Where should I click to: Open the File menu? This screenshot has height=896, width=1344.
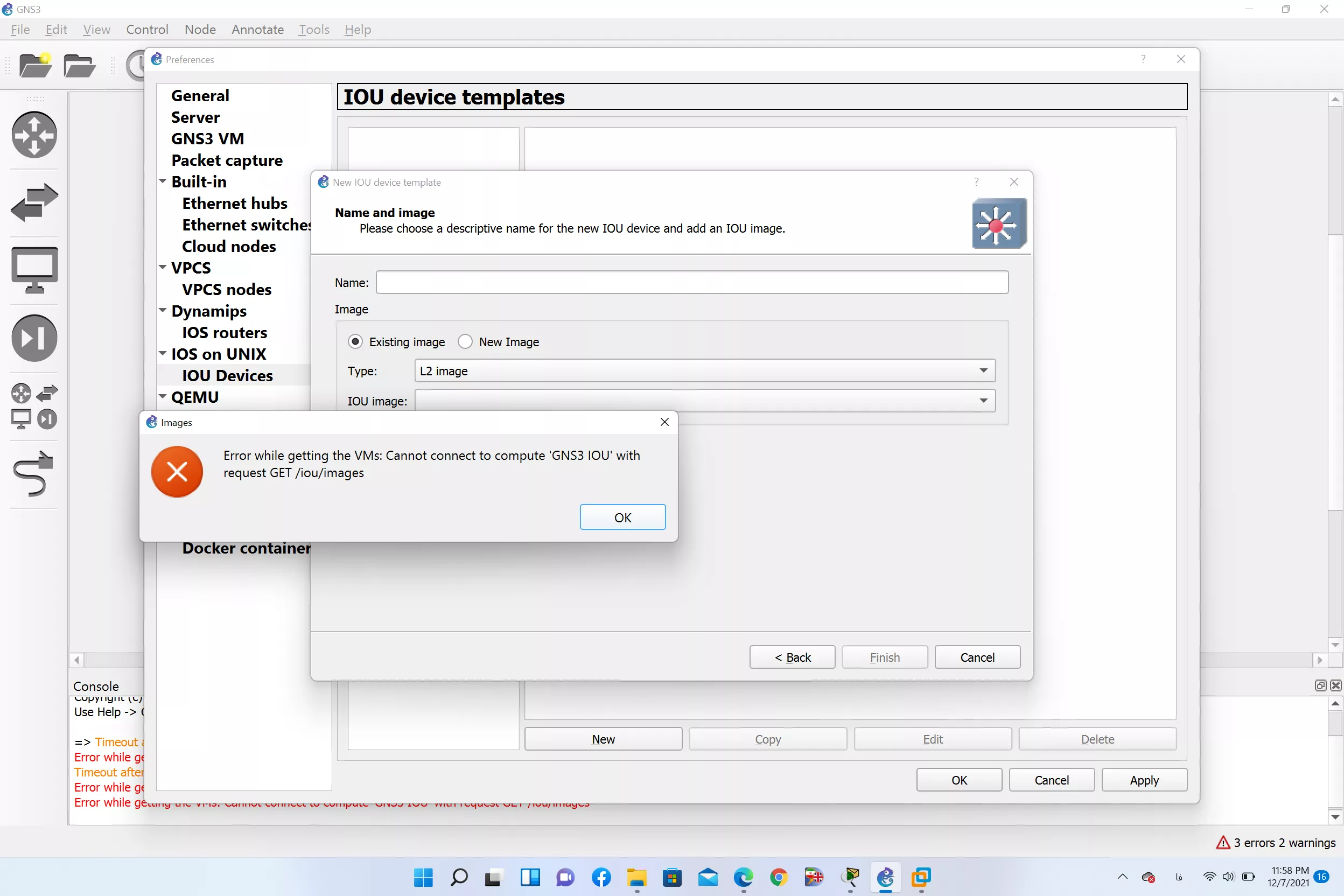(20, 29)
